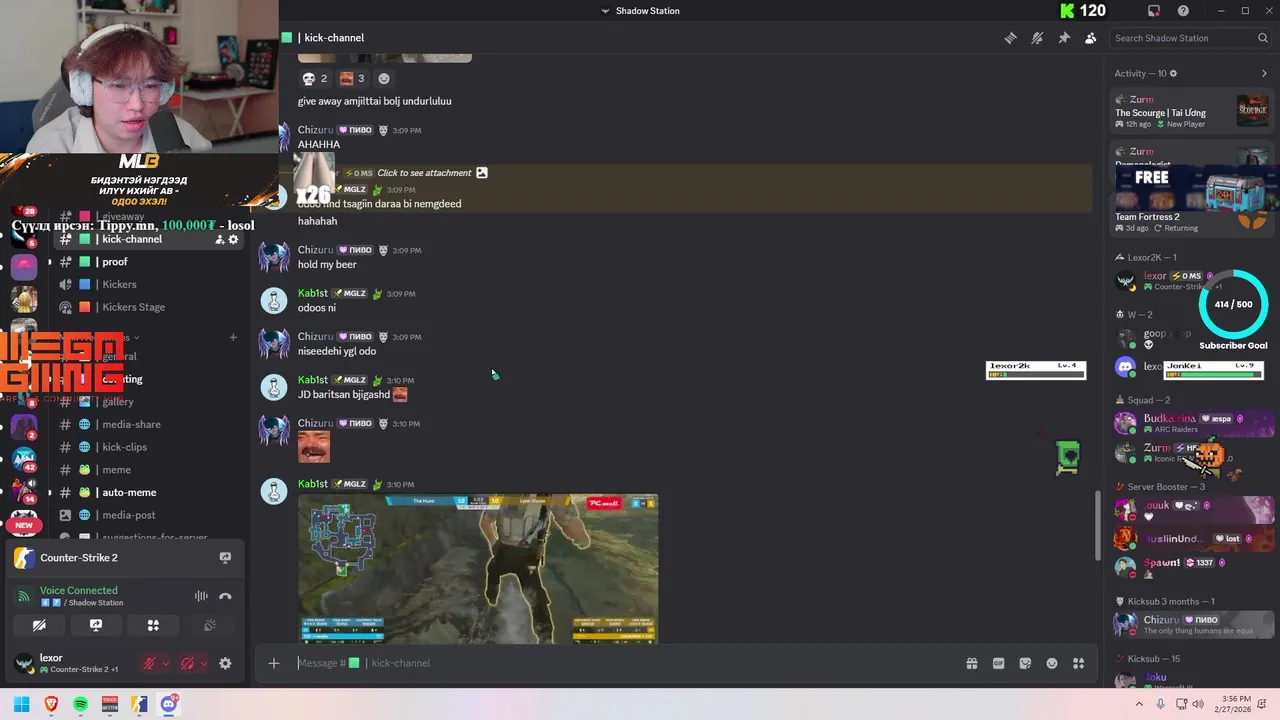Image resolution: width=1280 pixels, height=720 pixels.
Task: Open the auto-meme channel
Action: point(147,492)
